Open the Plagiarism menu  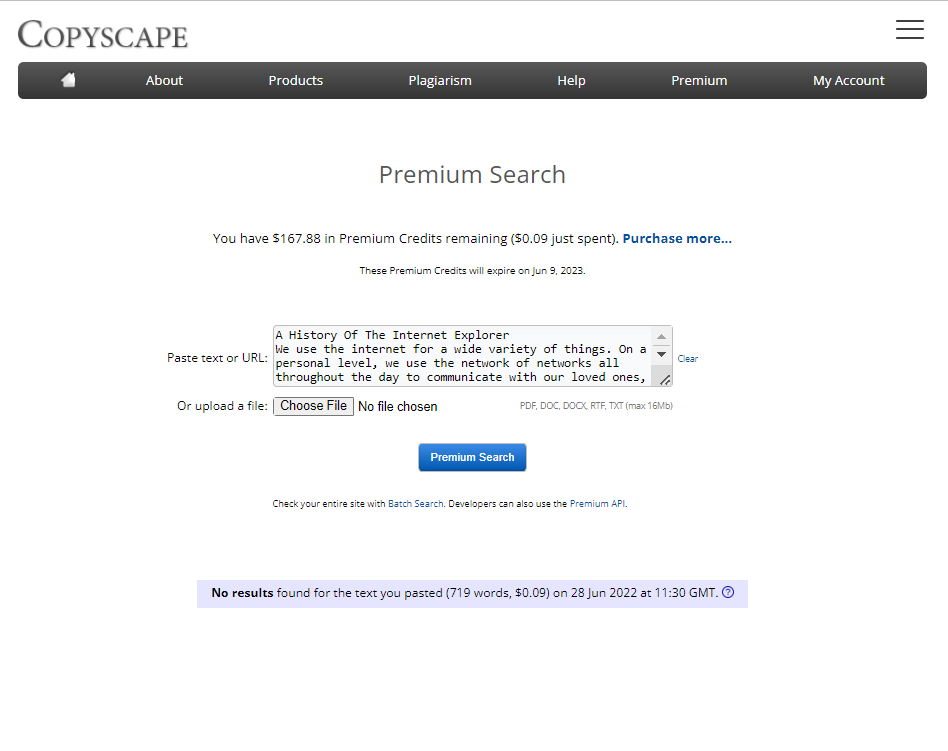click(x=440, y=80)
